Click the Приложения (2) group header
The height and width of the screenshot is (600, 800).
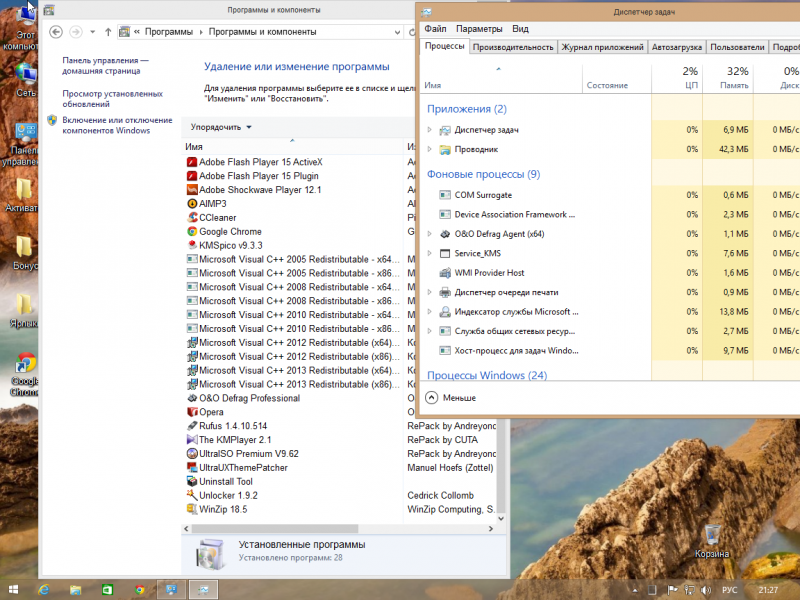[466, 109]
